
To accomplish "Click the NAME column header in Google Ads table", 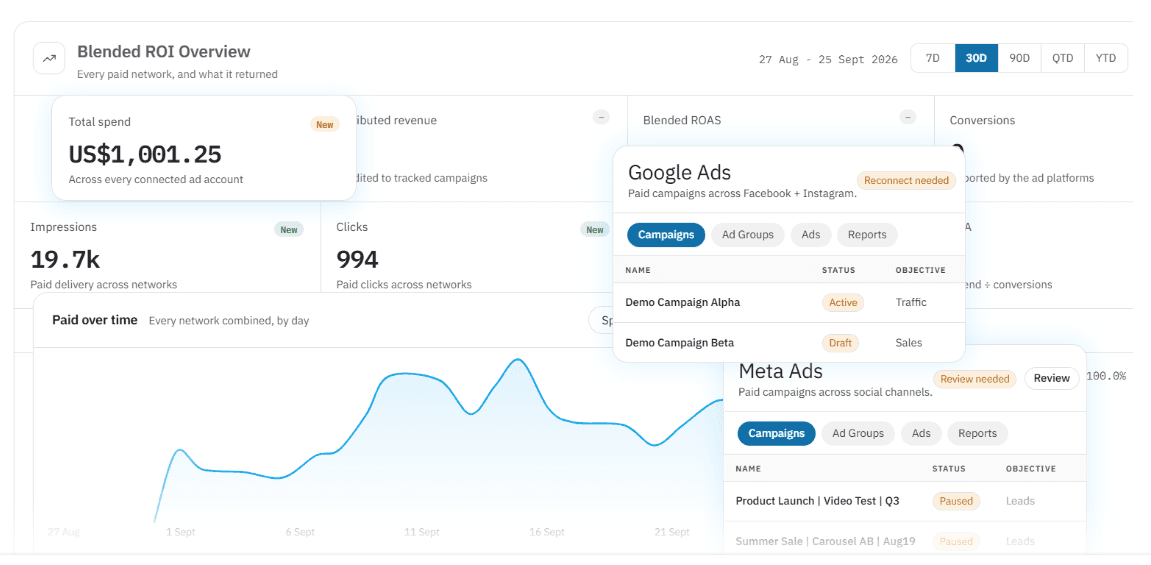I will [638, 270].
